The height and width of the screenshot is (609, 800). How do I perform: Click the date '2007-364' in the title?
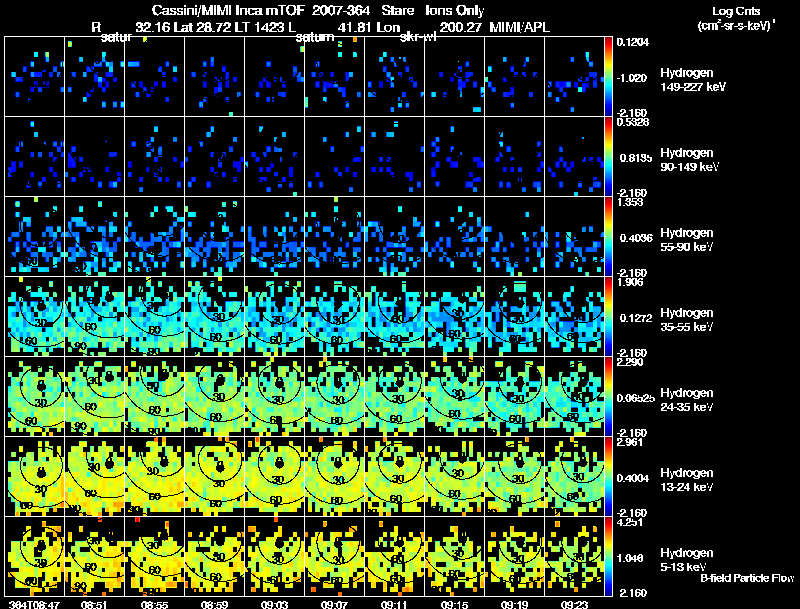click(x=341, y=10)
